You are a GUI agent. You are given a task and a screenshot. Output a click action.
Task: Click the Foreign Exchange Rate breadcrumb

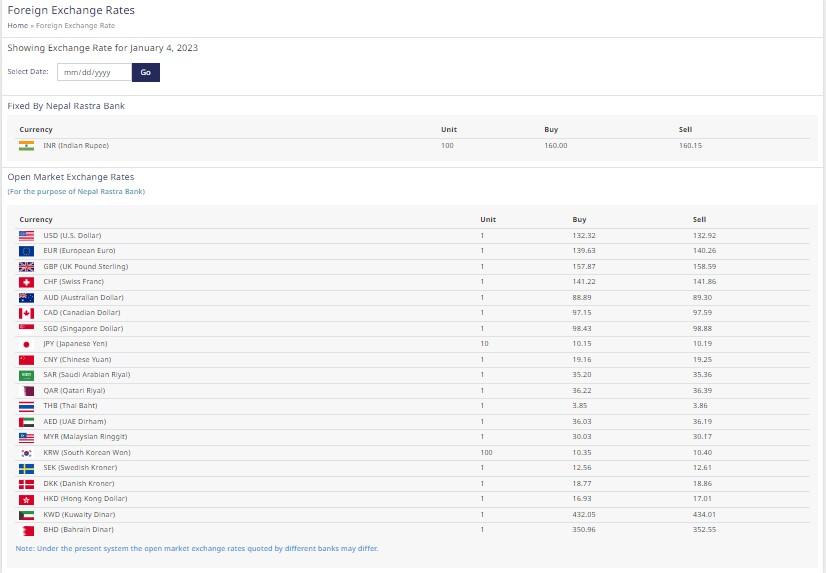click(x=74, y=25)
